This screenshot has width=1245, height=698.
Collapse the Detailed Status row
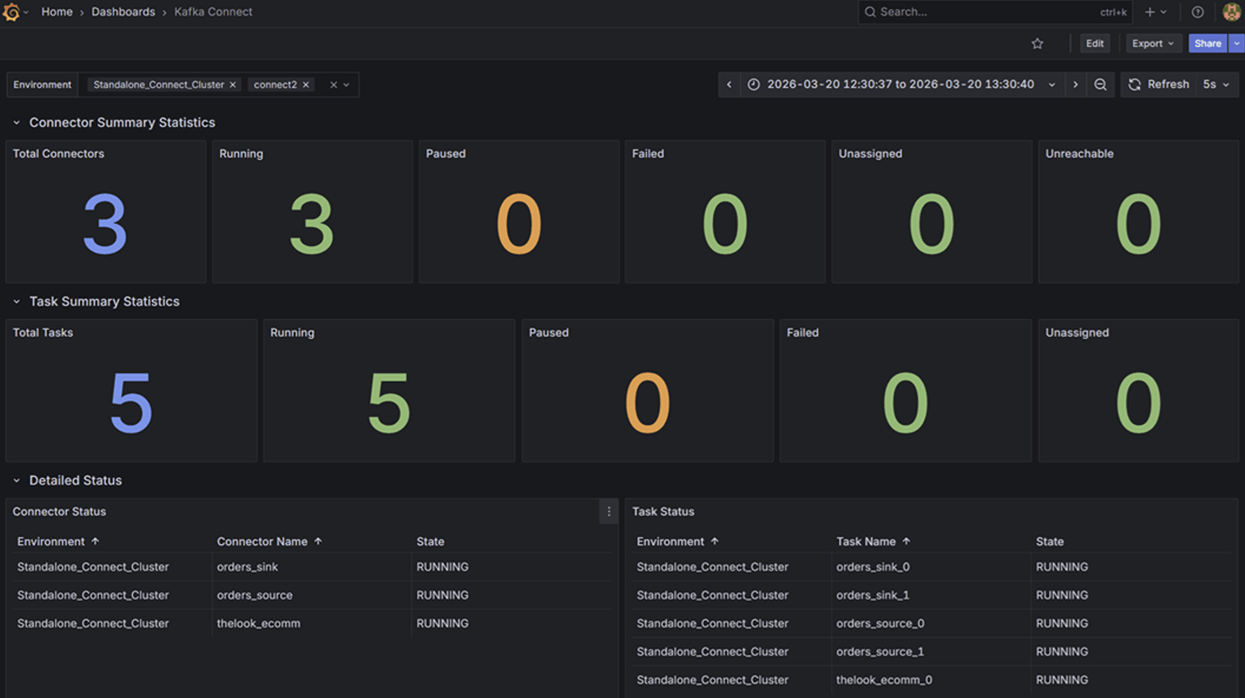click(x=16, y=481)
